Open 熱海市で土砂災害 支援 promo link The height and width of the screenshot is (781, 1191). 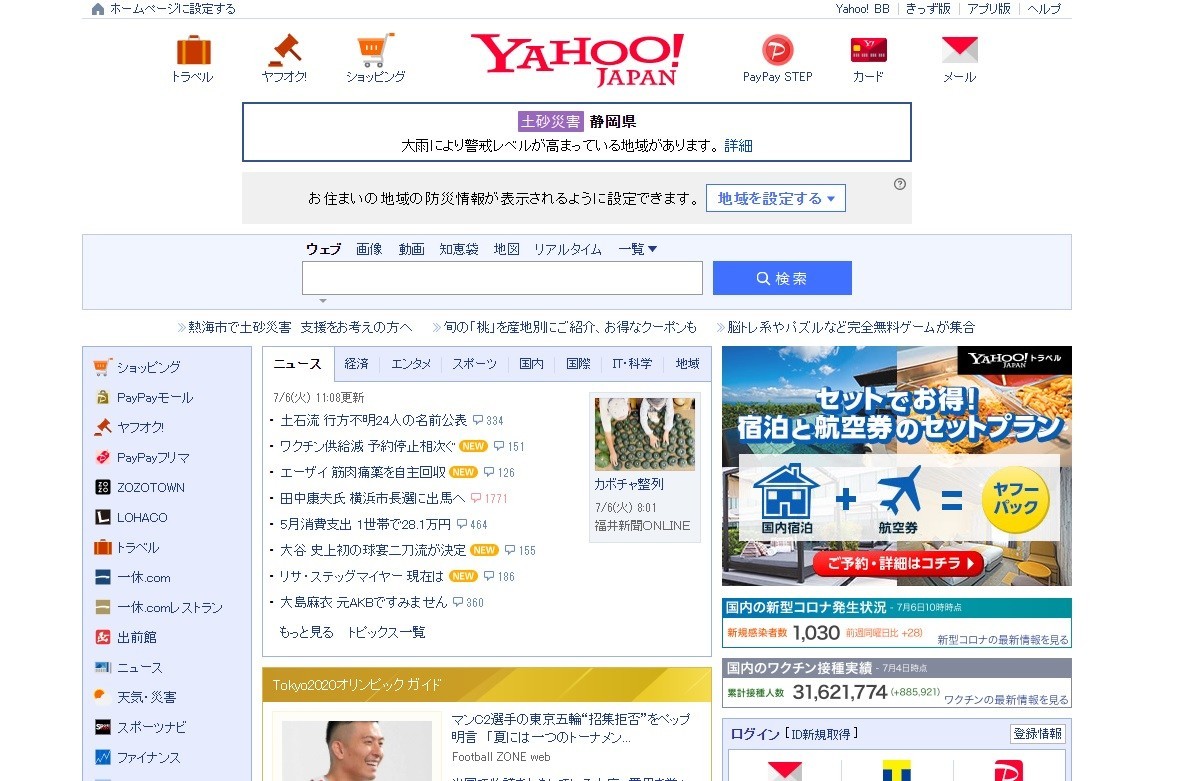tap(300, 327)
